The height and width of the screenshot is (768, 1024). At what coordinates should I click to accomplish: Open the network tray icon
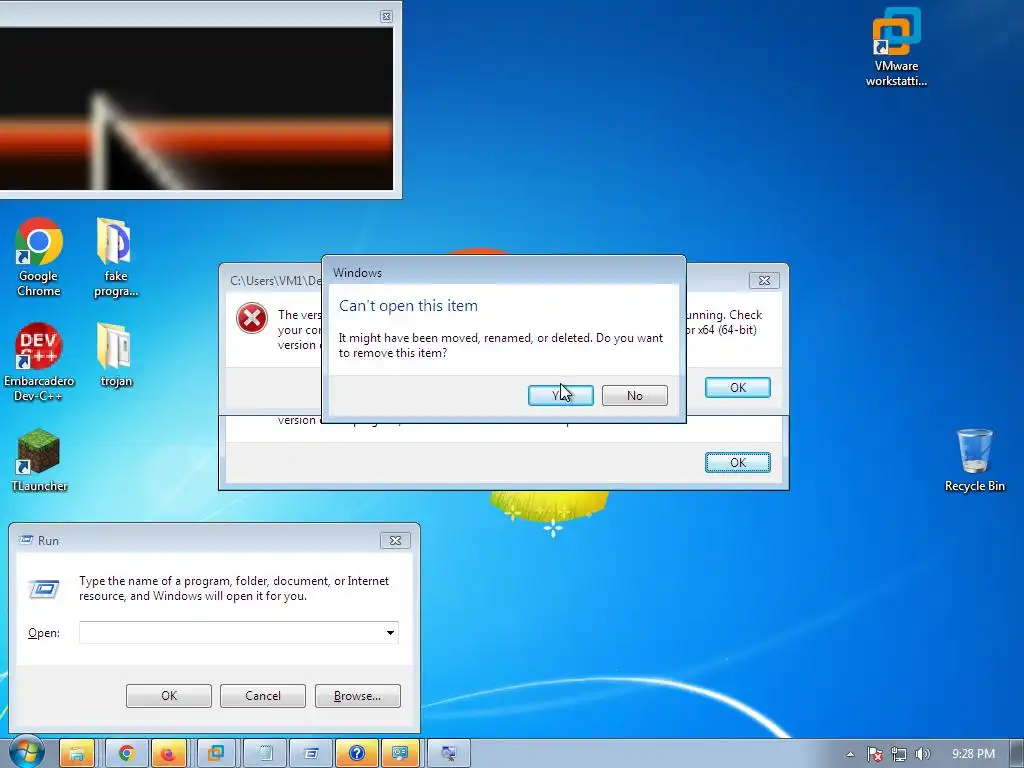tap(899, 754)
